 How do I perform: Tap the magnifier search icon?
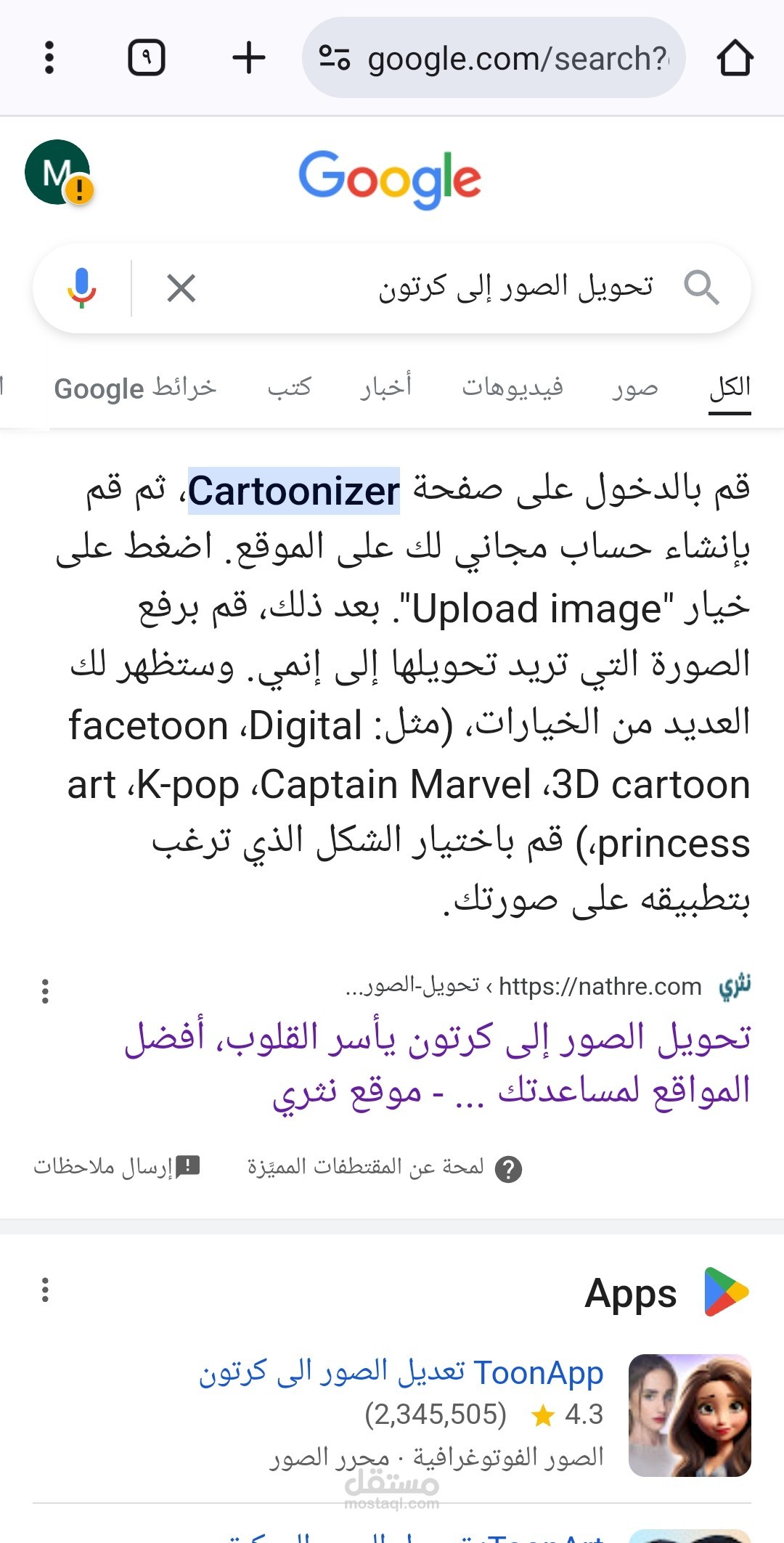[701, 288]
